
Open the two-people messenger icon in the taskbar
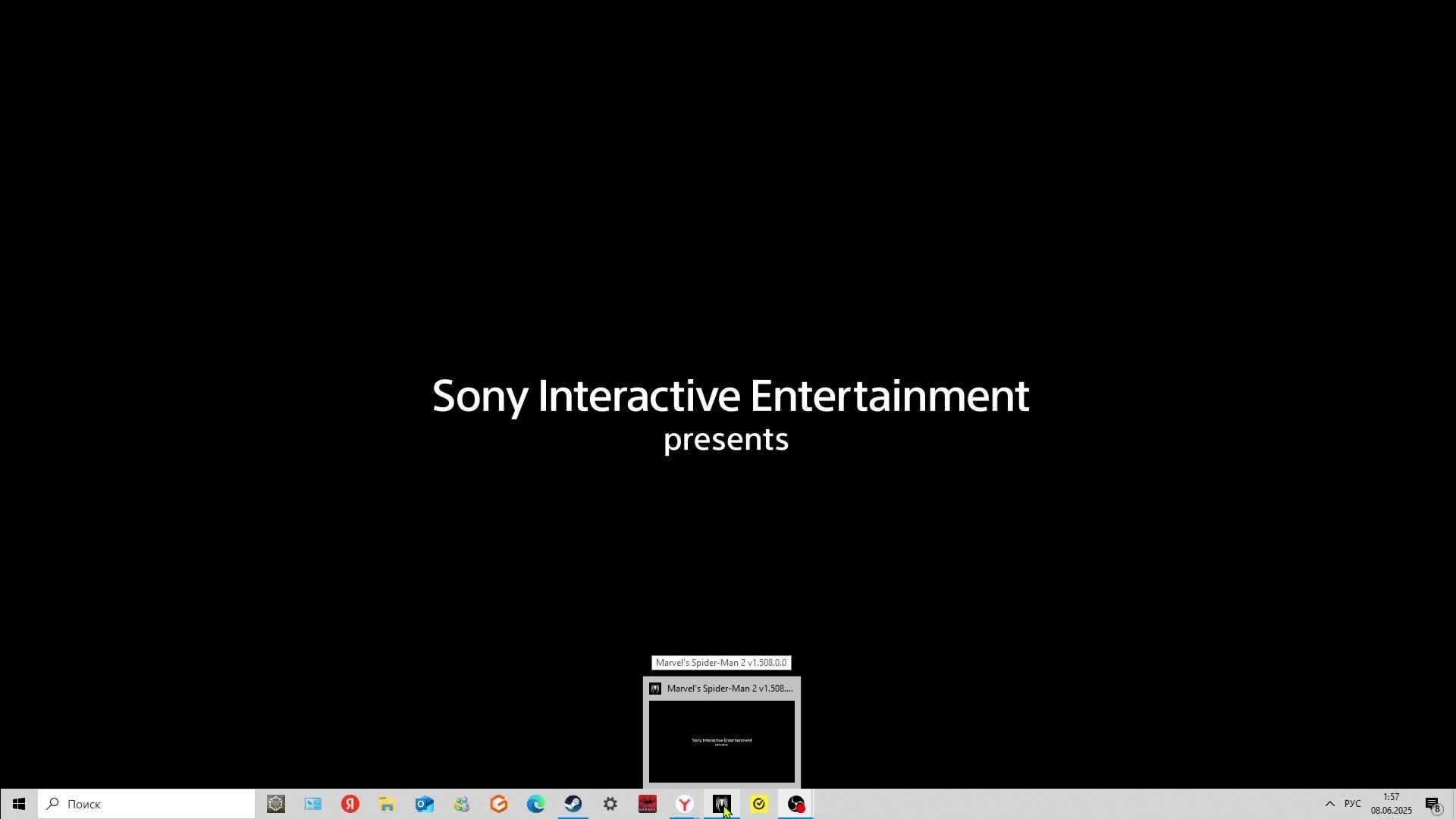pyautogui.click(x=462, y=804)
